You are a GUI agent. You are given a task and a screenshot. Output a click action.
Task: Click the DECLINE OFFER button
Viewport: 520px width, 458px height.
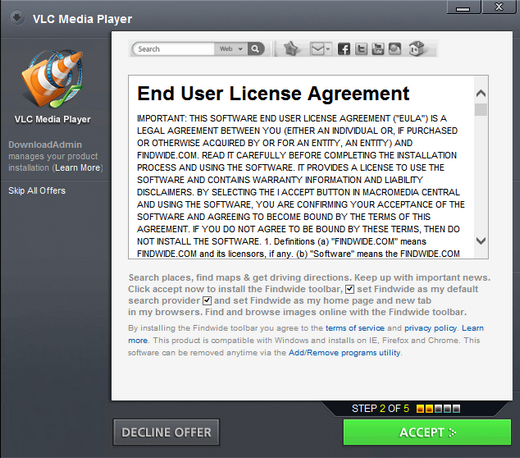[166, 432]
